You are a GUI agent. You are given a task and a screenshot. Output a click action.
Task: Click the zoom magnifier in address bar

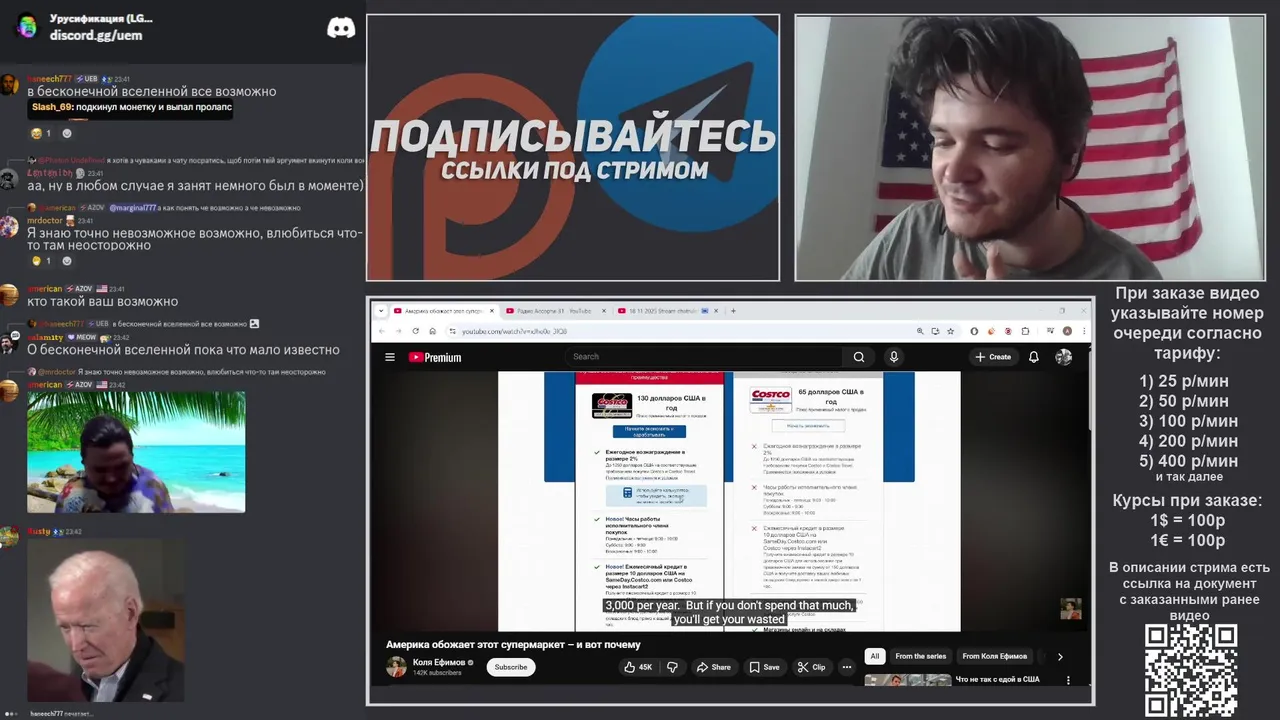coord(920,331)
